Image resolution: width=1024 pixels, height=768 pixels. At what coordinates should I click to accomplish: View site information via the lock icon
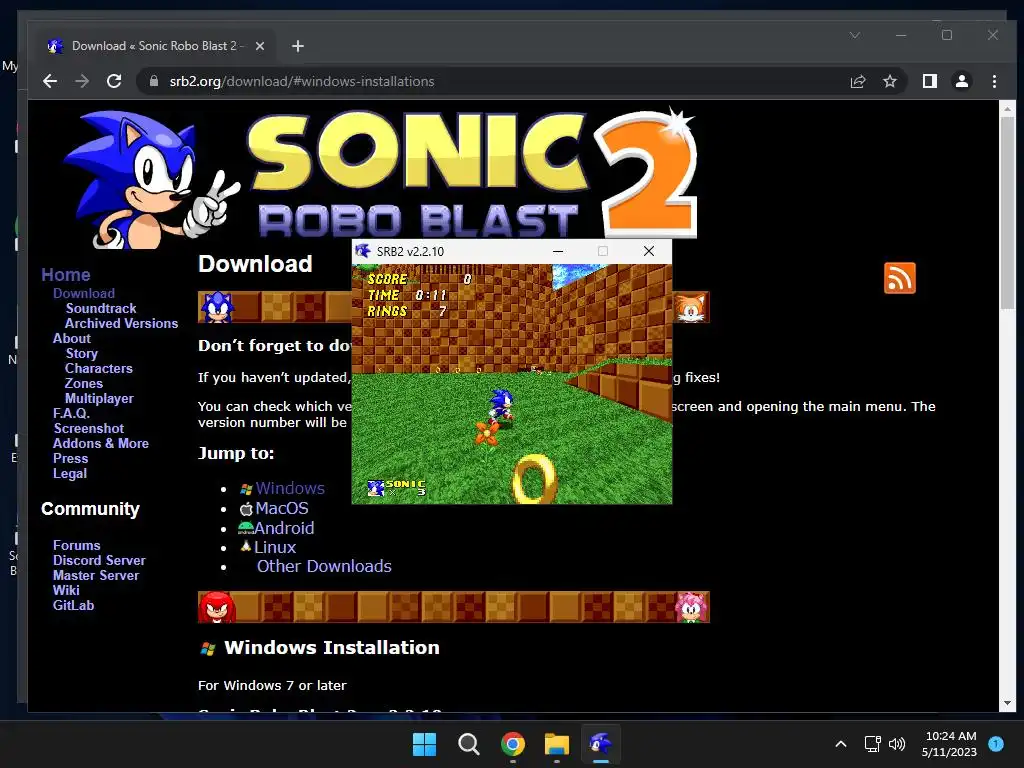click(154, 81)
